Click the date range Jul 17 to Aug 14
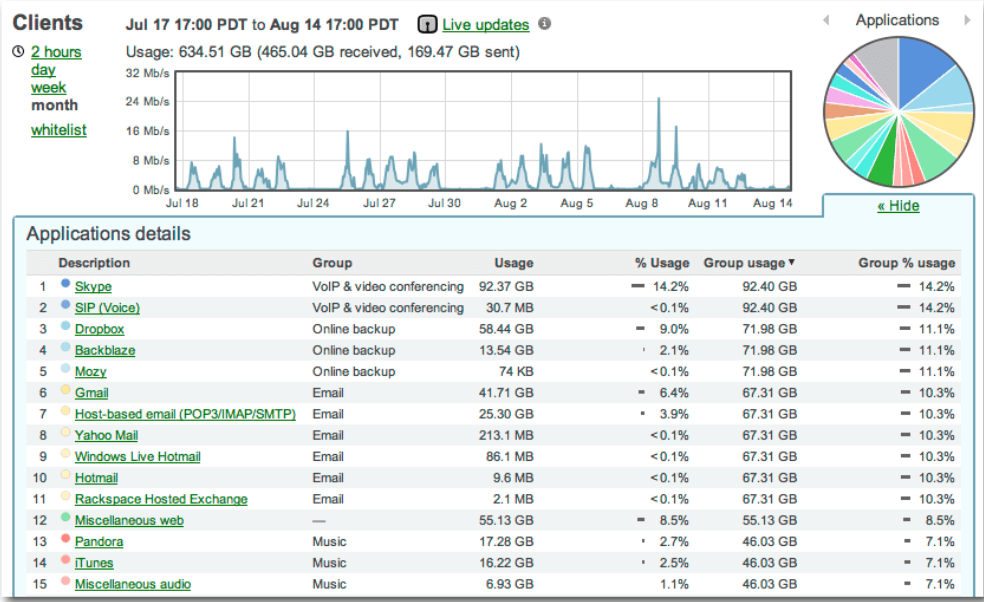The image size is (984, 602). 262,24
